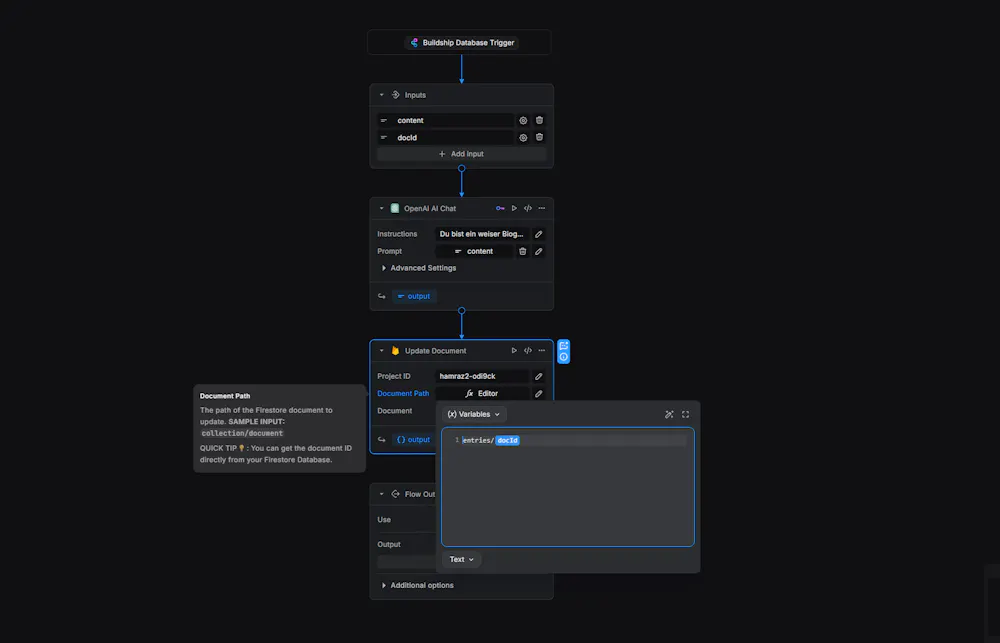Collapse the OpenAI AI Chat node

point(381,209)
